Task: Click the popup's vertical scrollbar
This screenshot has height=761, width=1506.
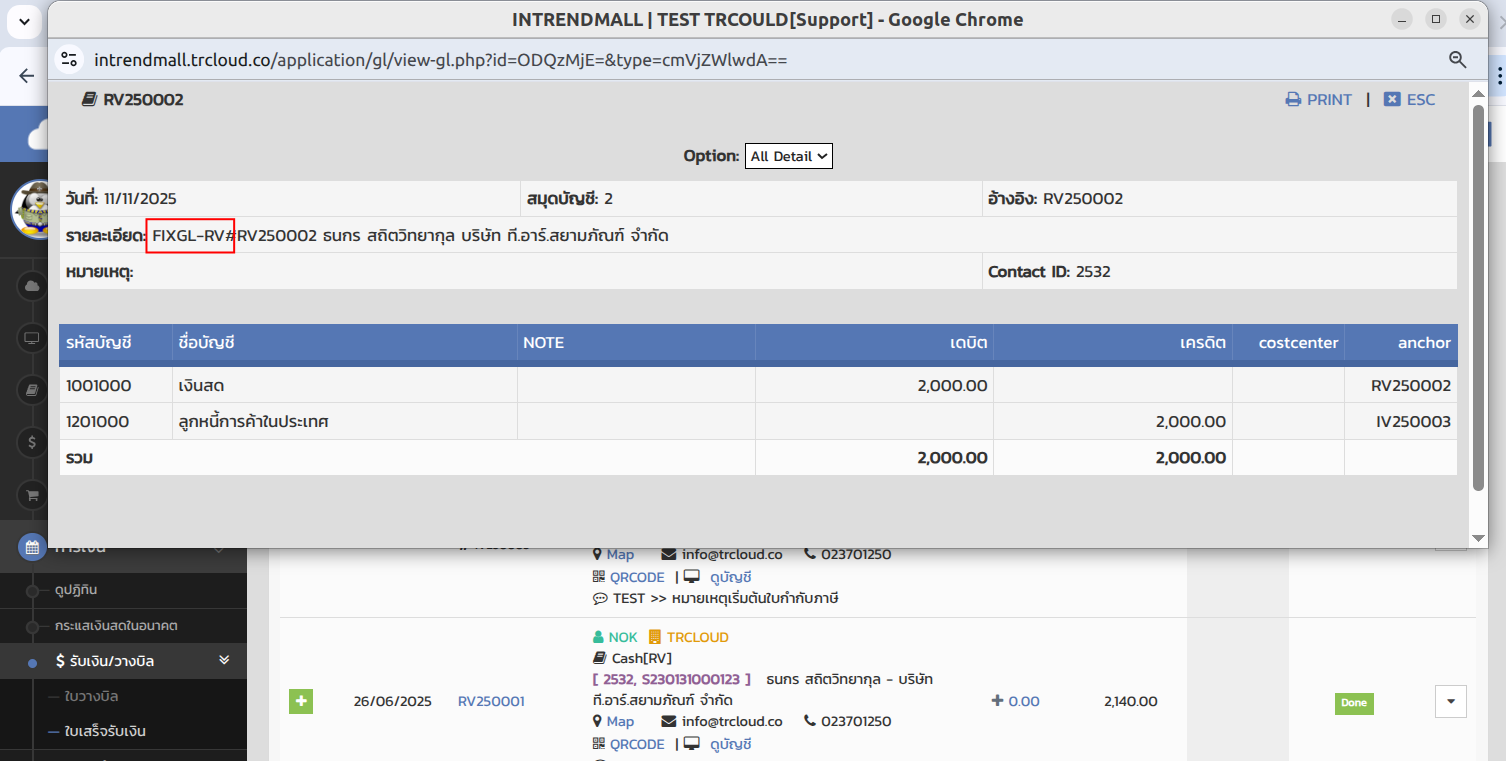Action: pos(1478,300)
